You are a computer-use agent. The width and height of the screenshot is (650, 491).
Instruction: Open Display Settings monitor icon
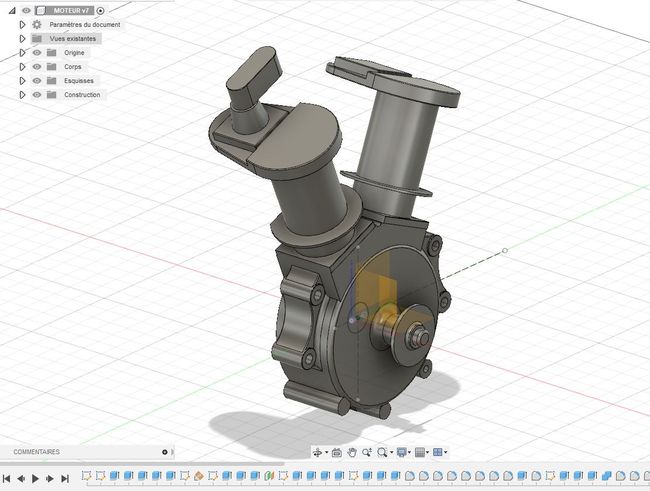pyautogui.click(x=401, y=452)
